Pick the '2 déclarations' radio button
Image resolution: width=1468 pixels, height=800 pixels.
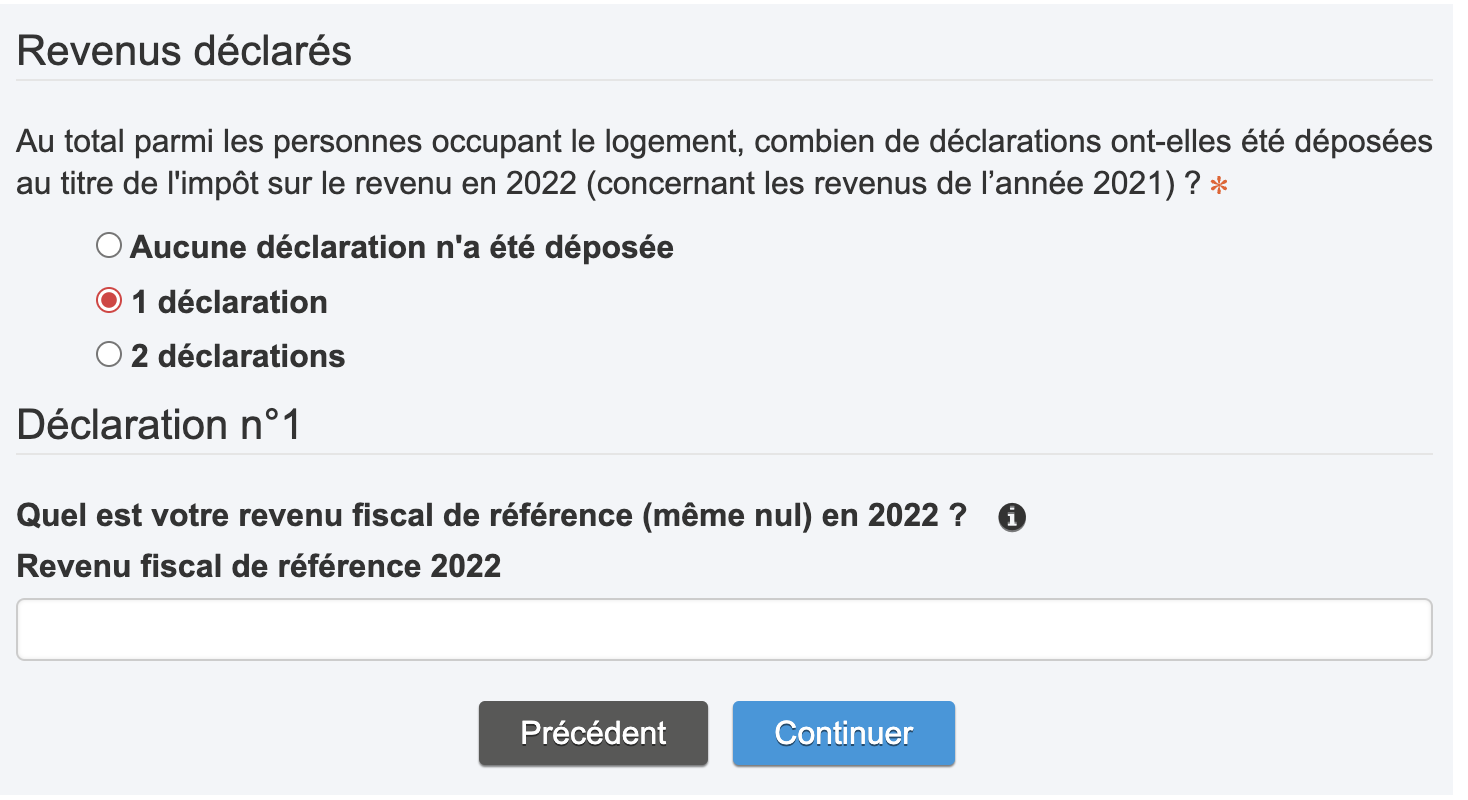[x=109, y=355]
